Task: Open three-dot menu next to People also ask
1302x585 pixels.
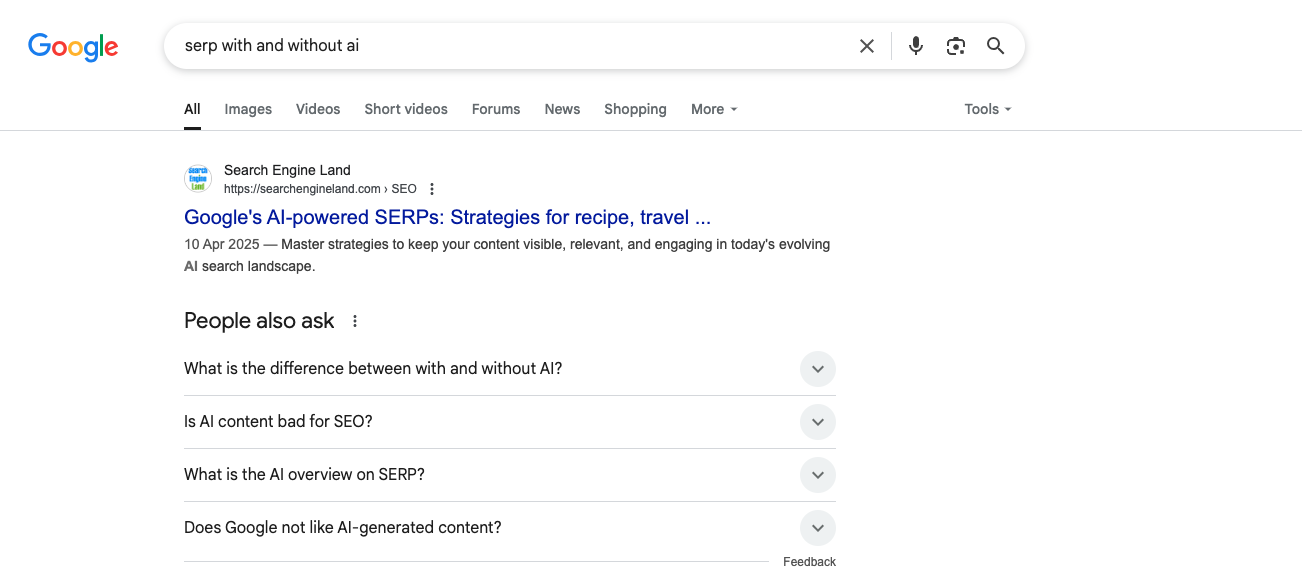Action: [354, 321]
